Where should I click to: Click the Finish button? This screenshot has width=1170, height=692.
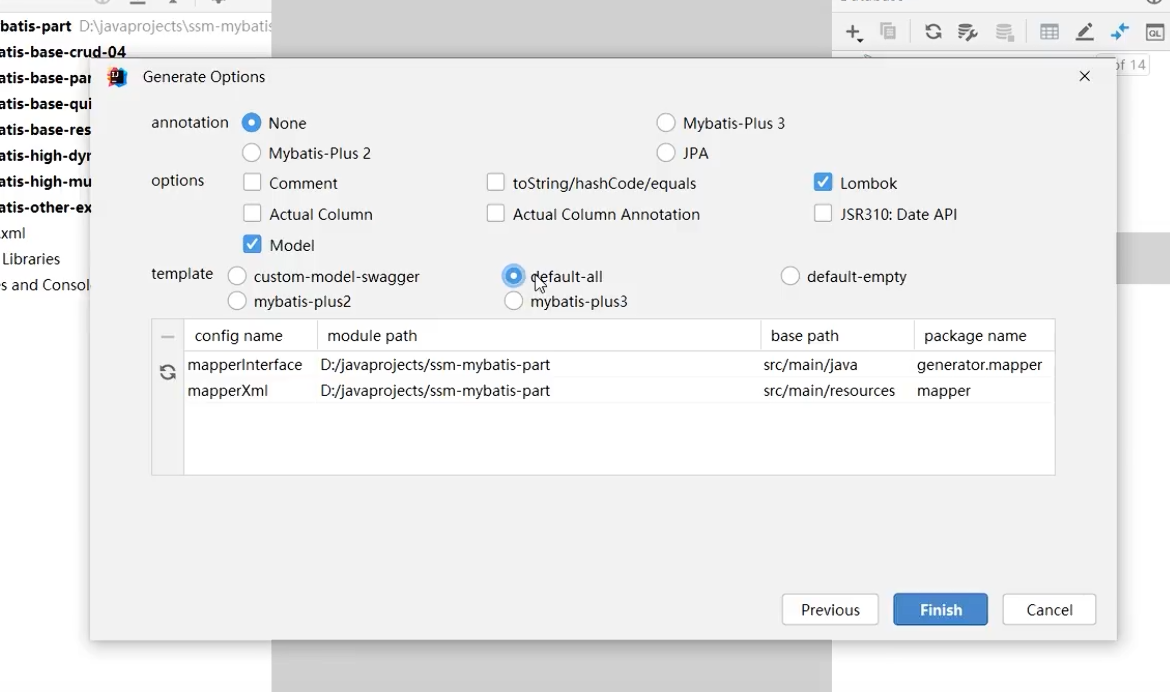click(x=940, y=610)
